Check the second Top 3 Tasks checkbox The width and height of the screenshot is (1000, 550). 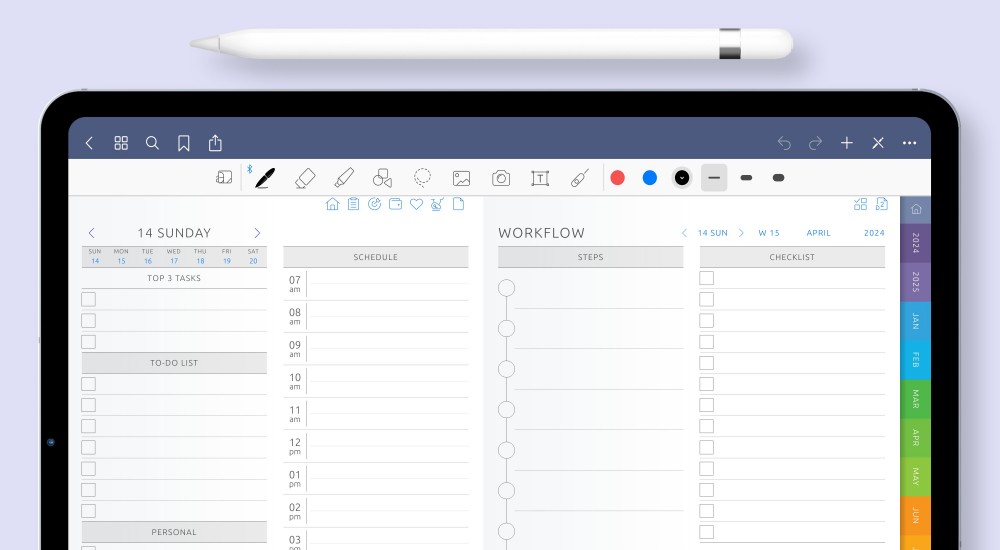coord(89,320)
